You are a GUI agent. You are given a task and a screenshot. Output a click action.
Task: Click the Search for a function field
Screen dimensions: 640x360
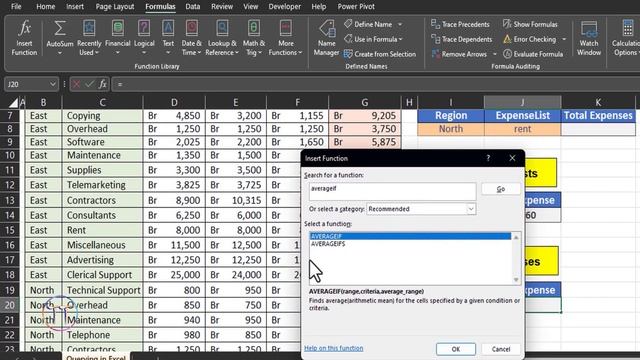392,191
